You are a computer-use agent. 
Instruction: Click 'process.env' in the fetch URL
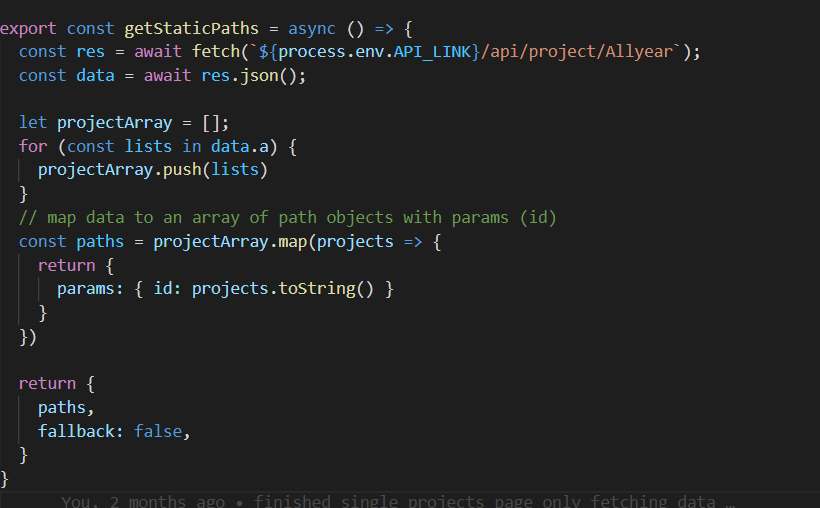331,52
